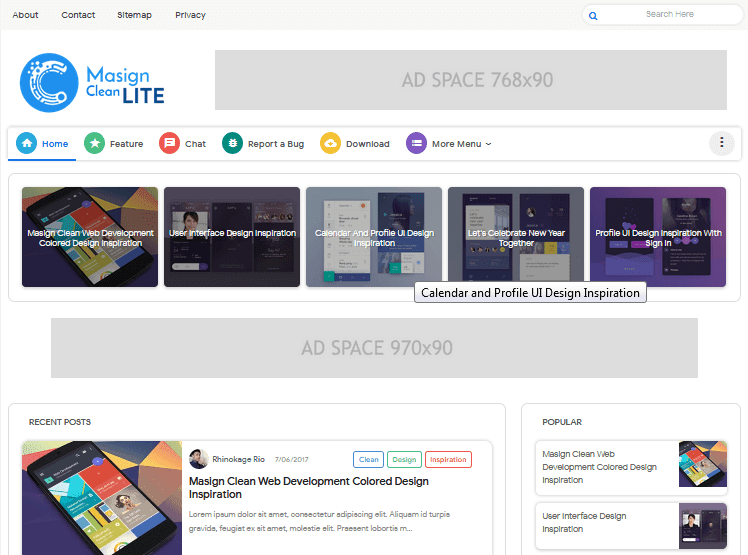748x555 pixels.
Task: Select the Home navigation label
Action: point(55,144)
